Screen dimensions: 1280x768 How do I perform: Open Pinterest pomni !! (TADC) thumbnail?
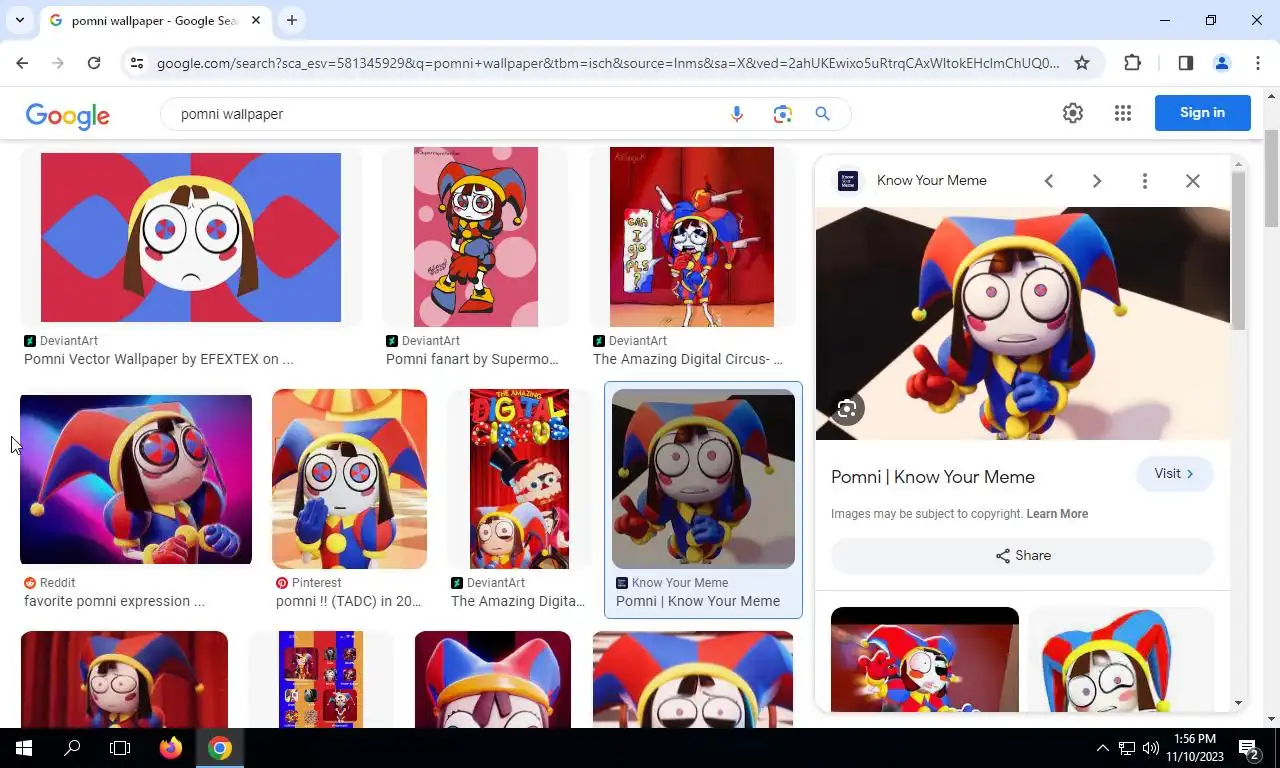click(x=349, y=479)
